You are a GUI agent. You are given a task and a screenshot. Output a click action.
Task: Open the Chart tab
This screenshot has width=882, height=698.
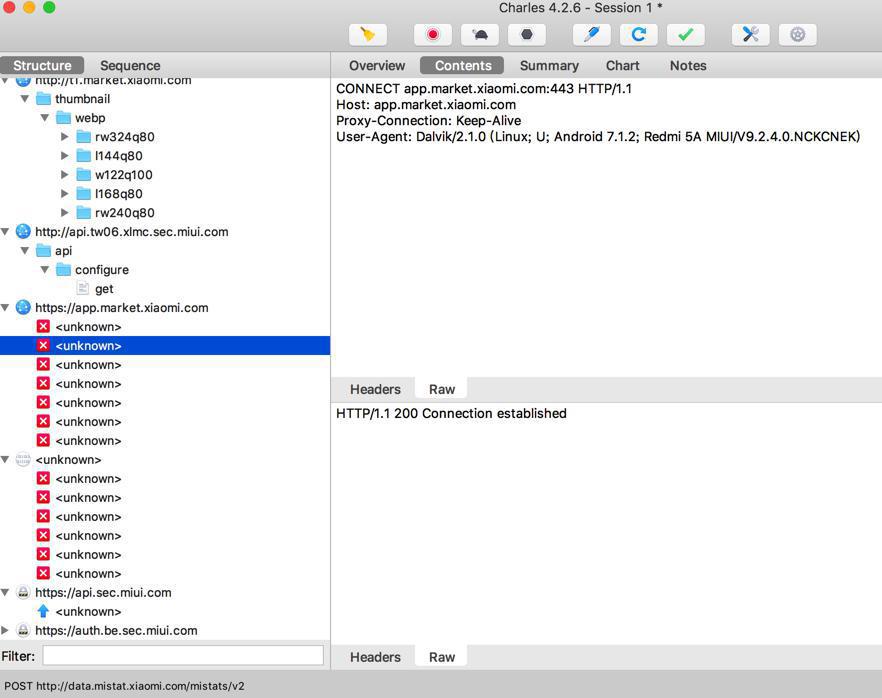coord(623,65)
